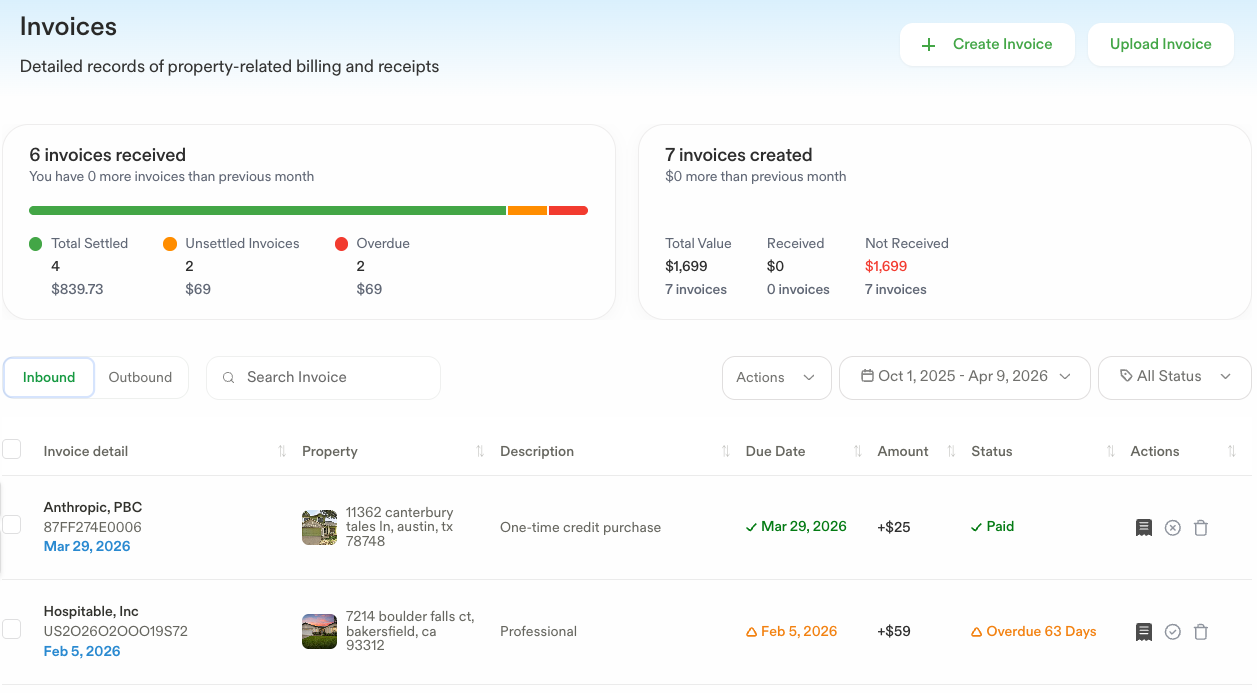Image resolution: width=1257 pixels, height=693 pixels.
Task: Sort by Property column arrows
Action: click(480, 452)
